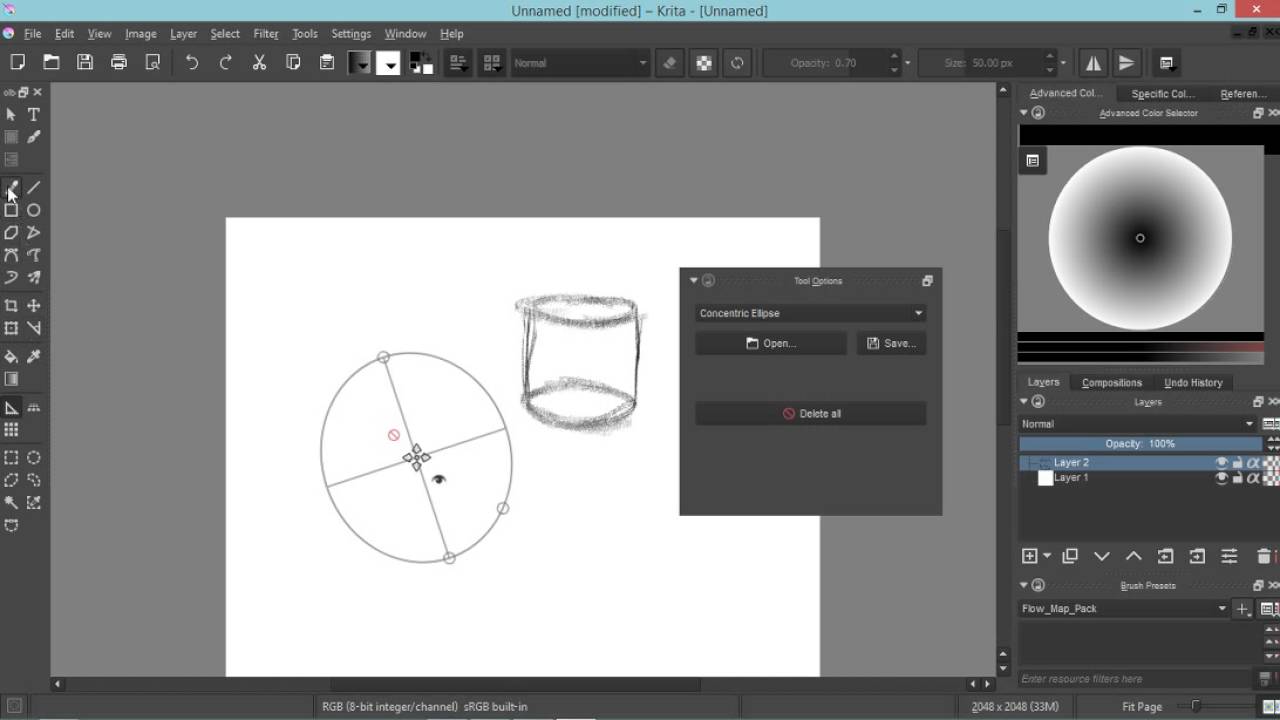Viewport: 1280px width, 720px height.
Task: Toggle the lock on Layer 2
Action: point(1237,463)
